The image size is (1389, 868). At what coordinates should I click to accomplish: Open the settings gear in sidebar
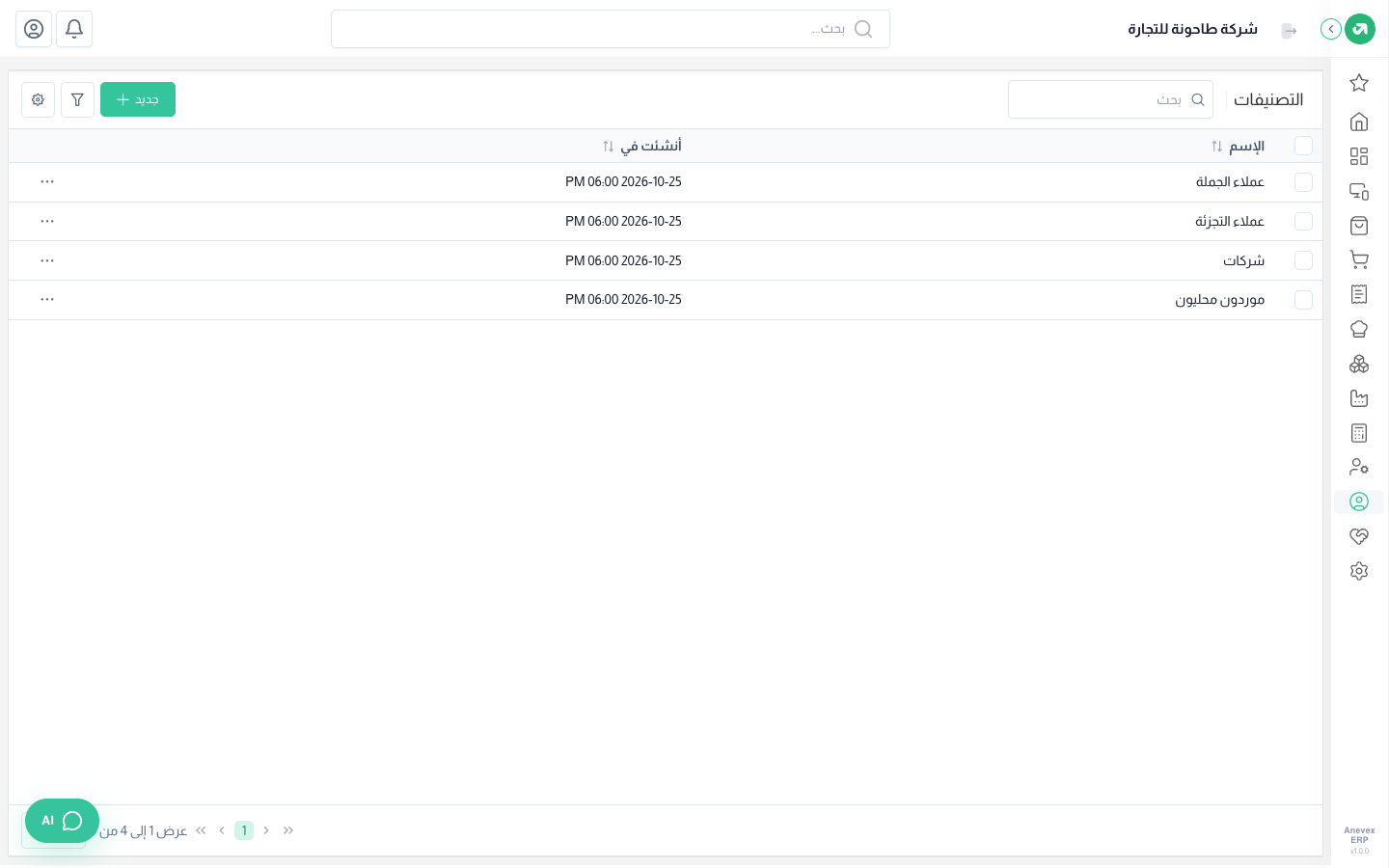coord(1359,571)
